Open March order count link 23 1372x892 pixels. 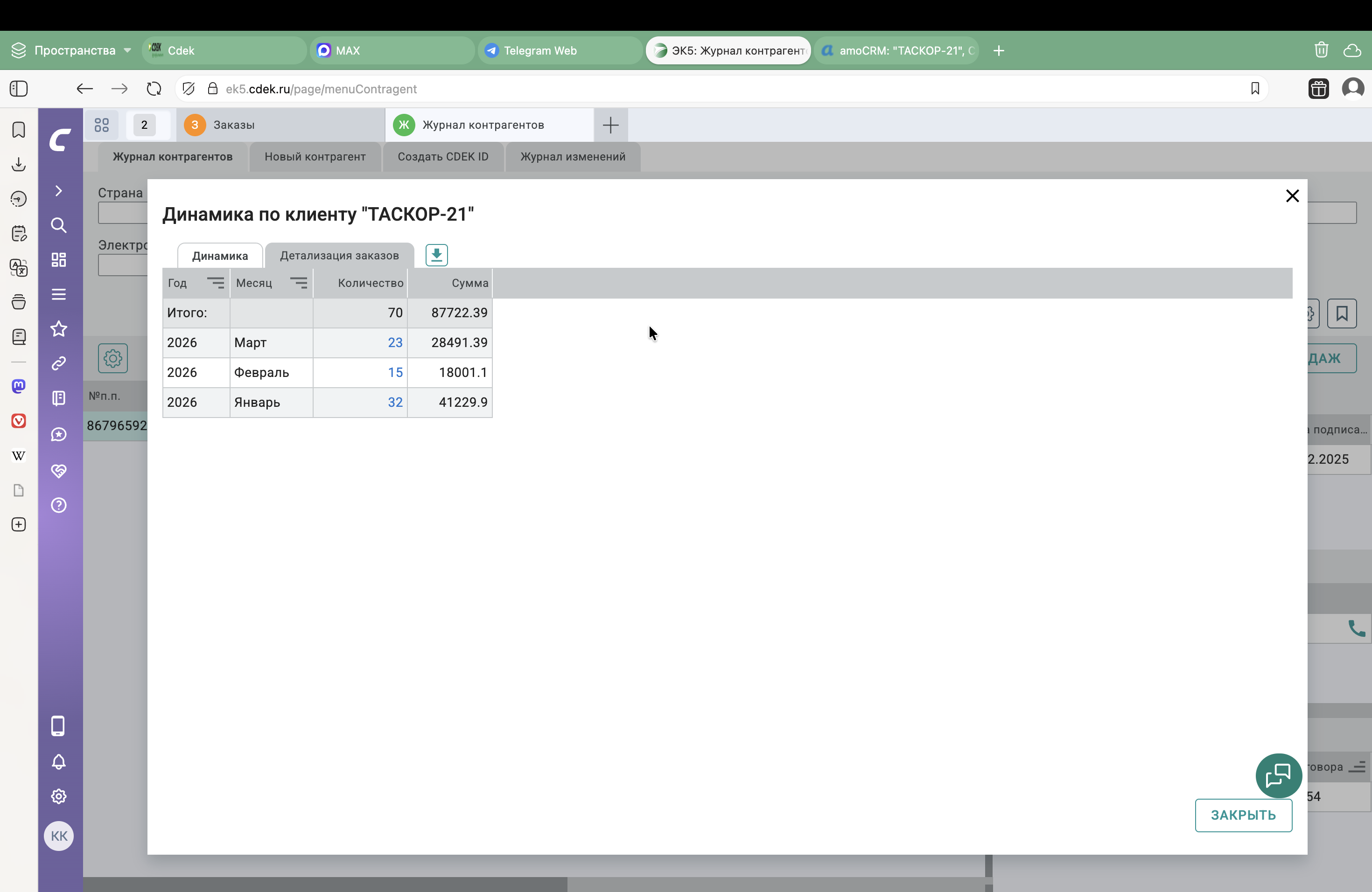click(x=395, y=343)
